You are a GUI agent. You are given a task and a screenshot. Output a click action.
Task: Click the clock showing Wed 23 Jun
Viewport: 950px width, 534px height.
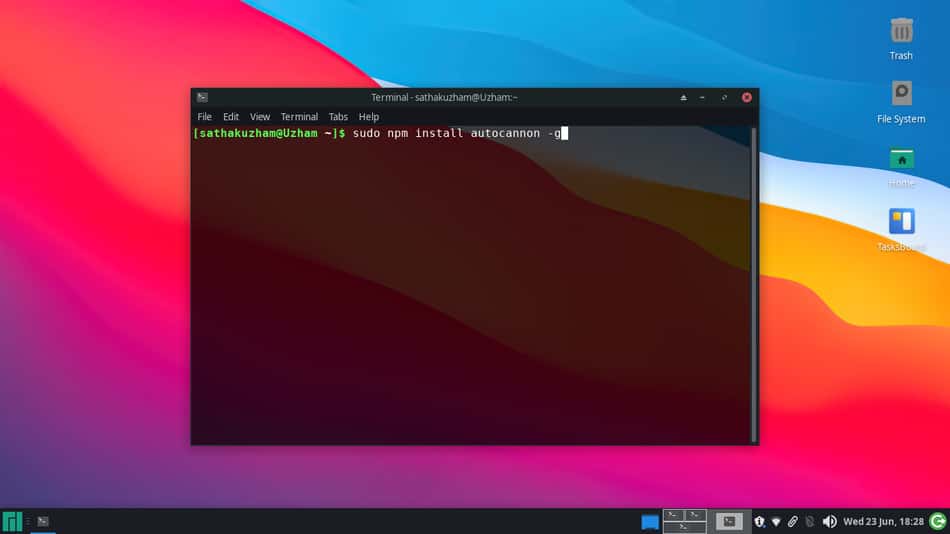pyautogui.click(x=883, y=521)
